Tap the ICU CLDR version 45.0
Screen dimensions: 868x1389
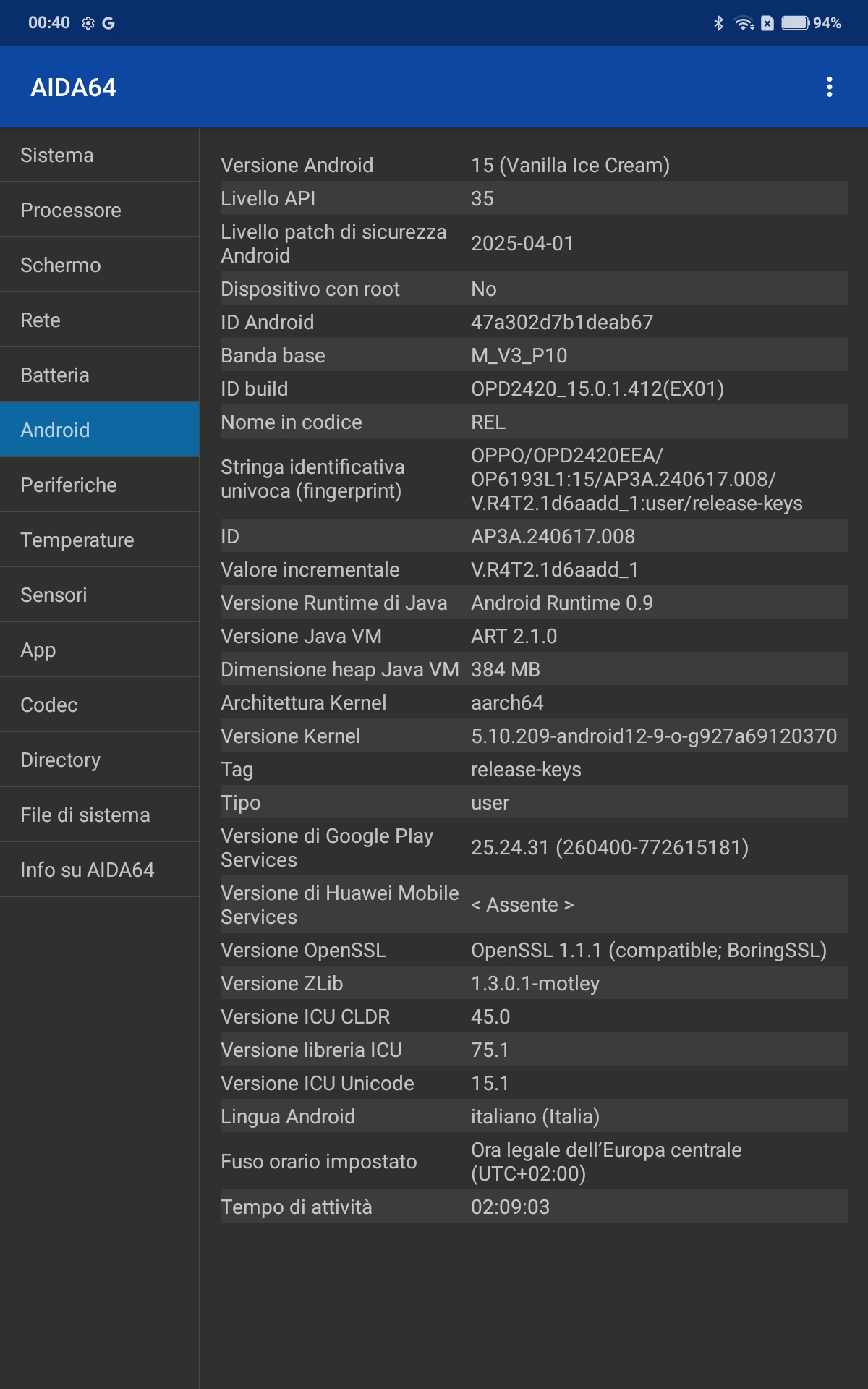tap(490, 1016)
